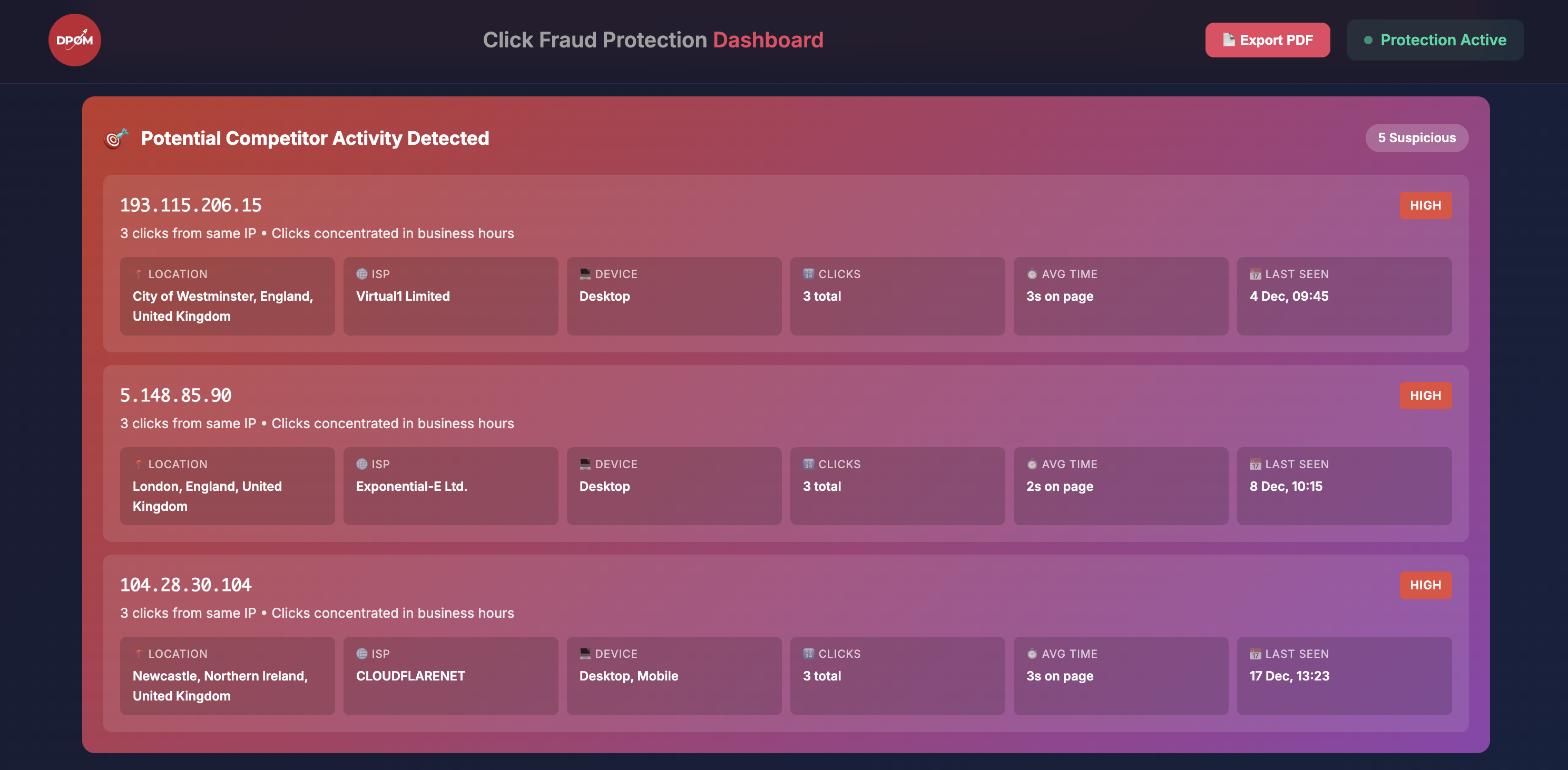The height and width of the screenshot is (770, 1568).
Task: Click the globe ISP icon for Virtual1 Limited
Action: tap(361, 274)
